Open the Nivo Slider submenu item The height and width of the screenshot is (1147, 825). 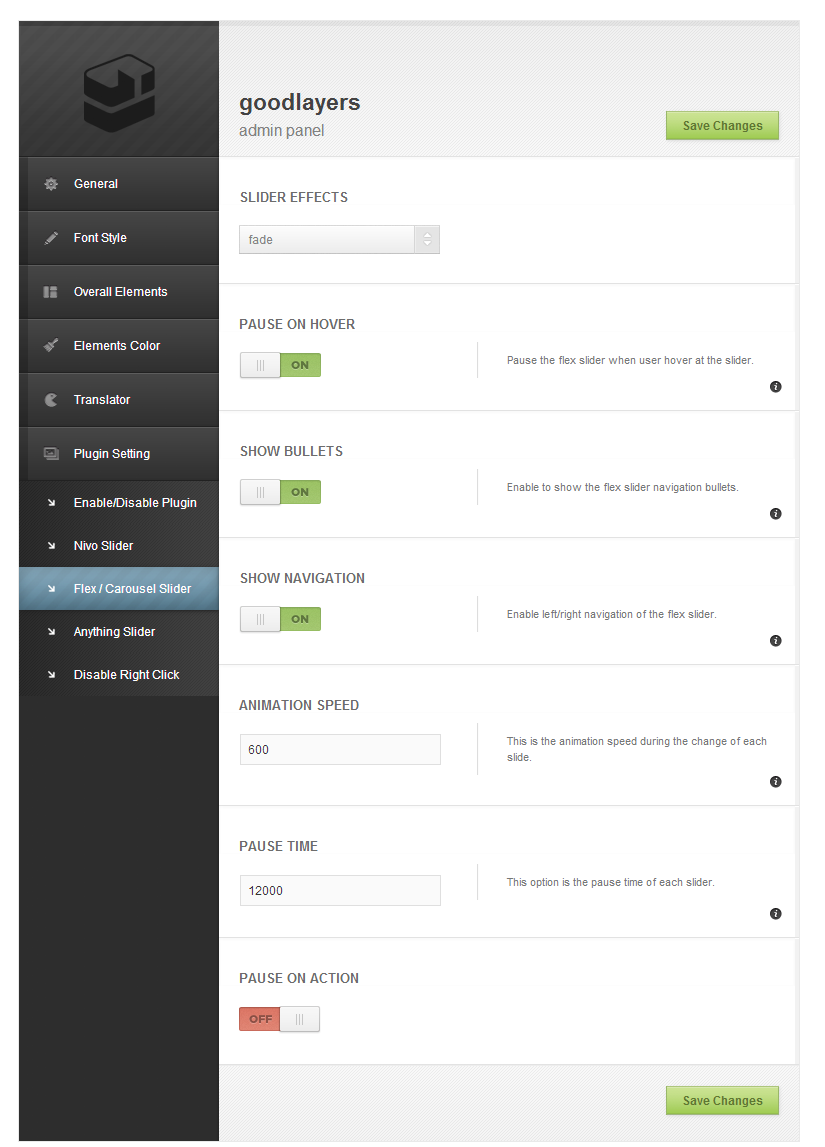[x=103, y=546]
